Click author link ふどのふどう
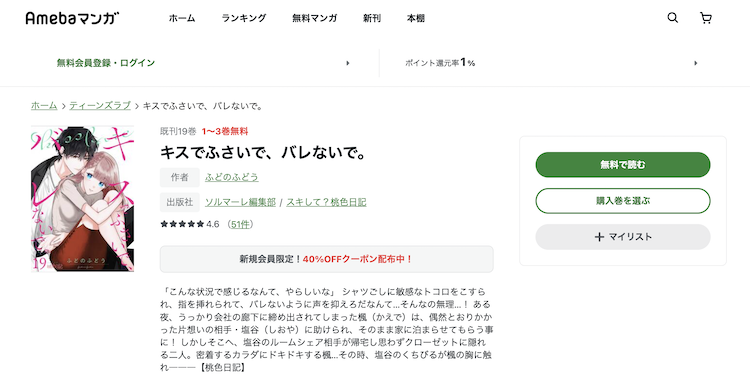750x376 pixels. (232, 177)
